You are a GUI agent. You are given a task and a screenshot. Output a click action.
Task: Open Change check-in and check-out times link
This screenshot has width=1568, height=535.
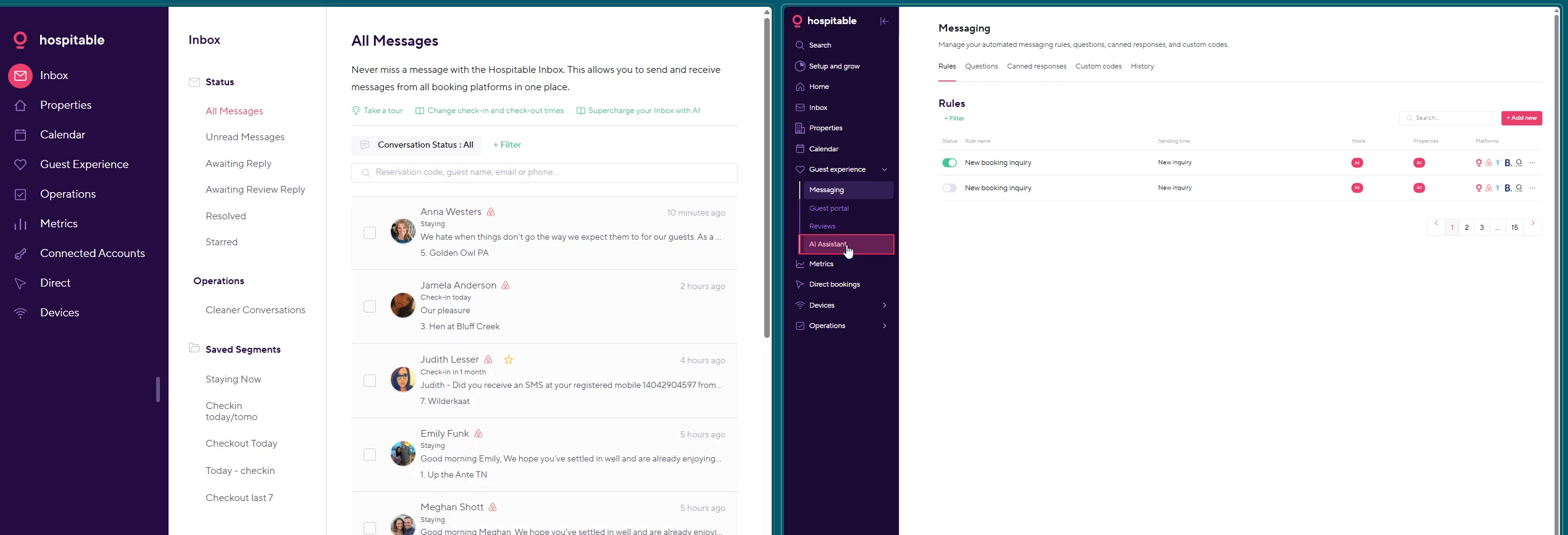(x=490, y=111)
